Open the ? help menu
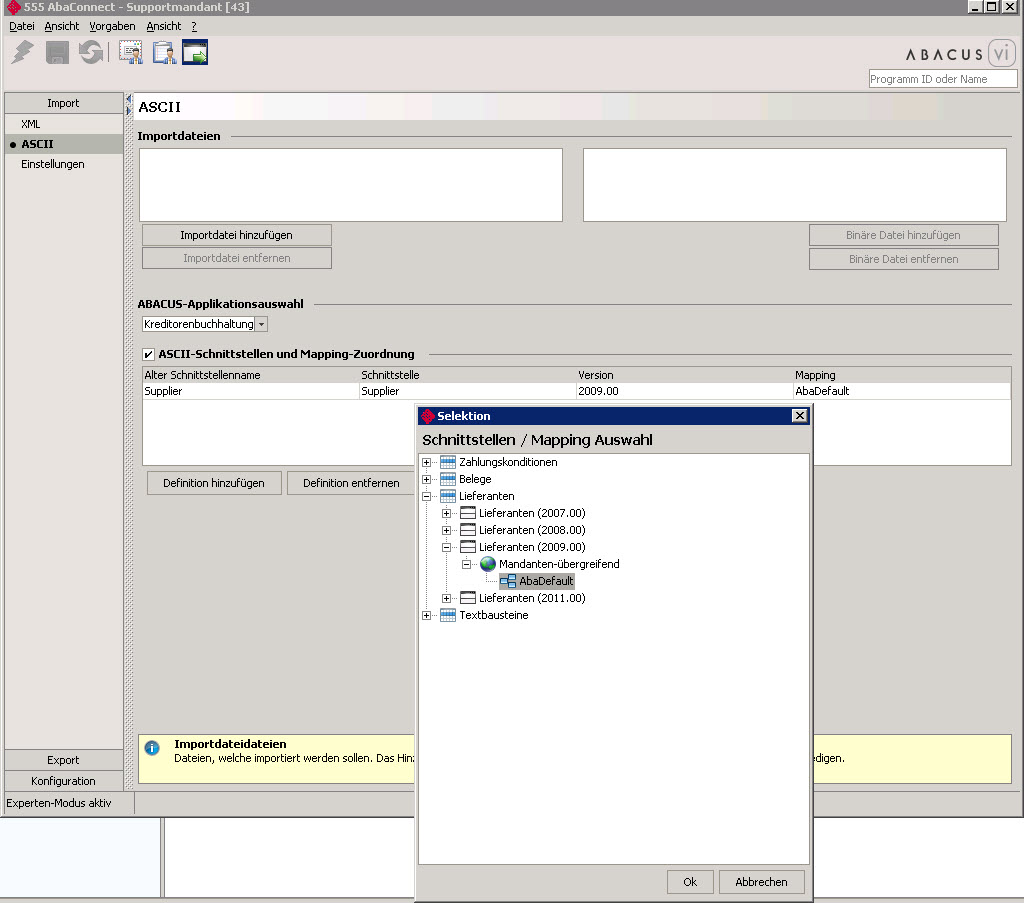The image size is (1024, 903). click(x=194, y=26)
